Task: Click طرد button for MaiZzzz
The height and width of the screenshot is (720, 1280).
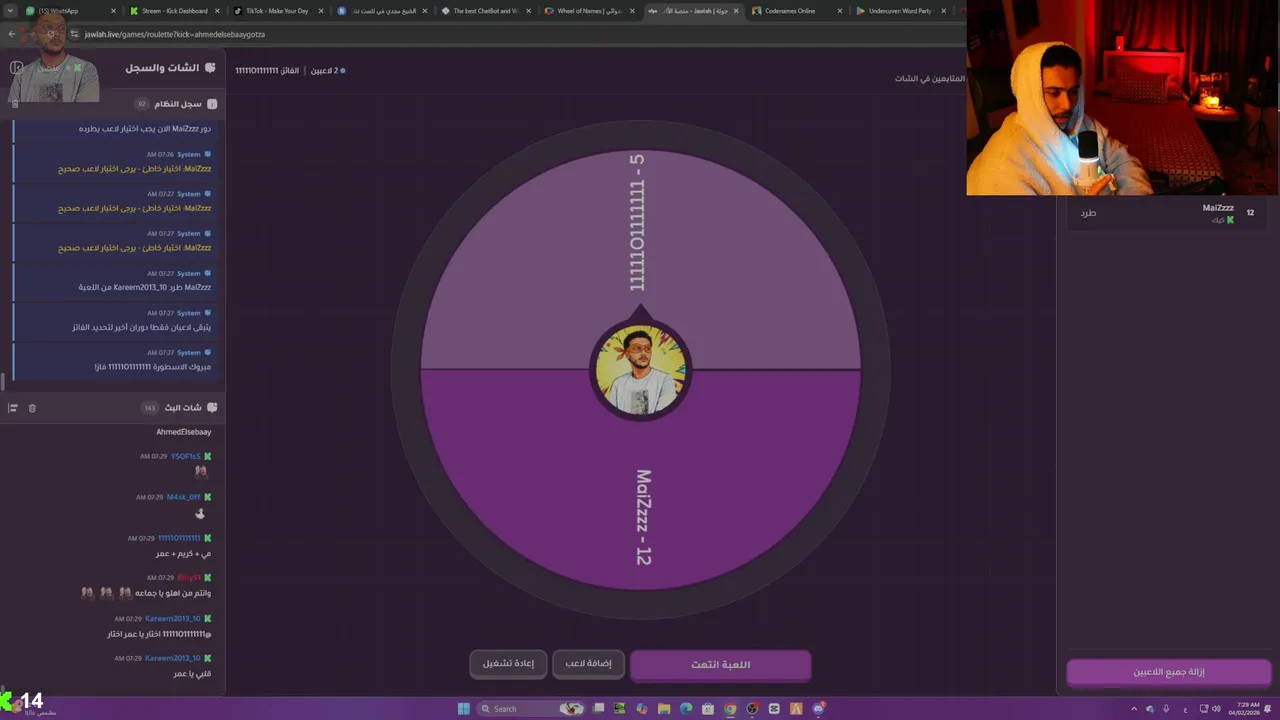Action: [x=1088, y=213]
